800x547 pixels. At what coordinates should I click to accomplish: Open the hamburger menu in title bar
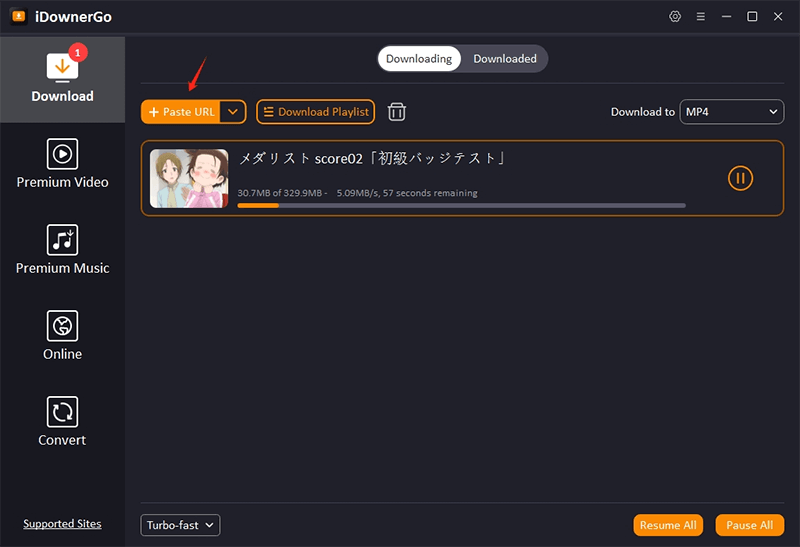(x=701, y=16)
